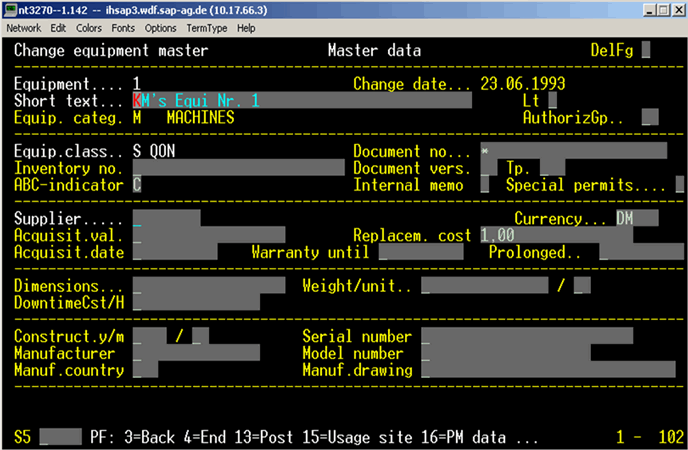Image resolution: width=688 pixels, height=450 pixels.
Task: Click the Supplier input field
Action: pyautogui.click(x=166, y=219)
